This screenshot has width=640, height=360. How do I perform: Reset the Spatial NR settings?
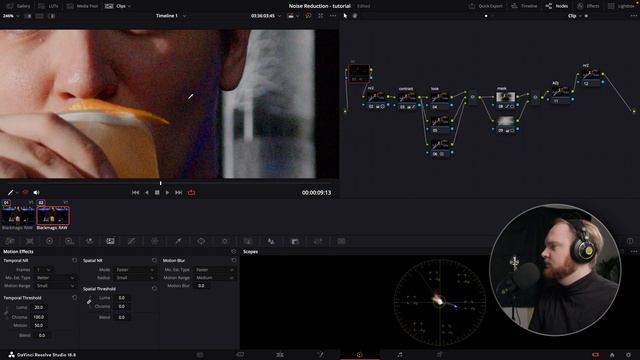154,260
